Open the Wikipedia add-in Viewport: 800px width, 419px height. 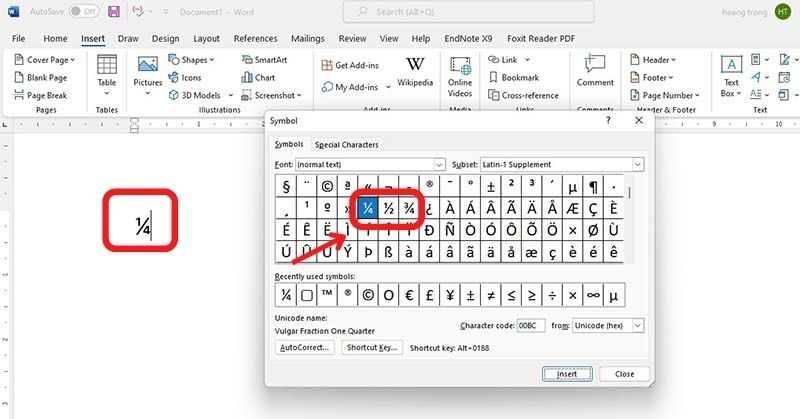(415, 71)
